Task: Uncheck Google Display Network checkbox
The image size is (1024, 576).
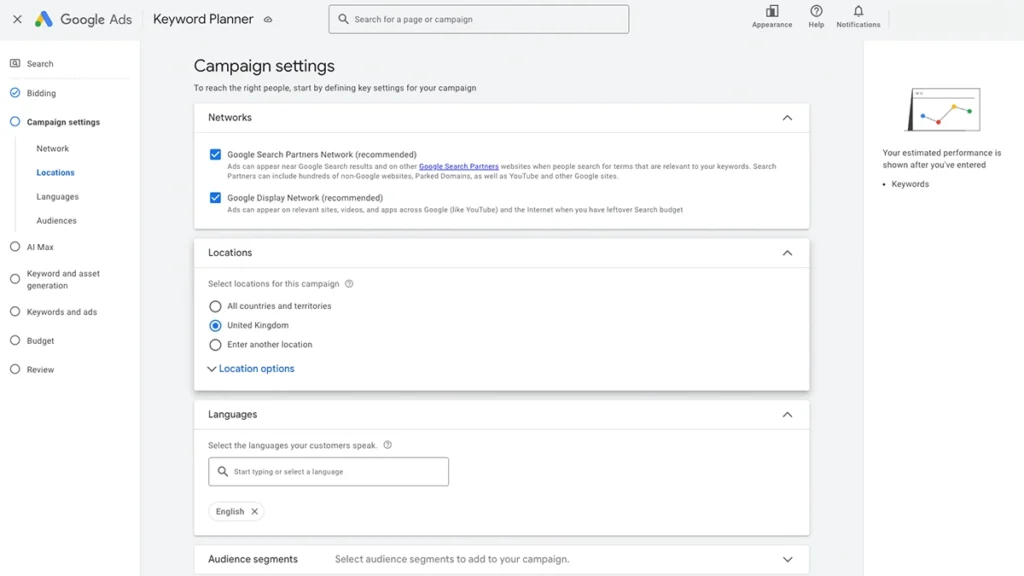Action: [x=215, y=197]
